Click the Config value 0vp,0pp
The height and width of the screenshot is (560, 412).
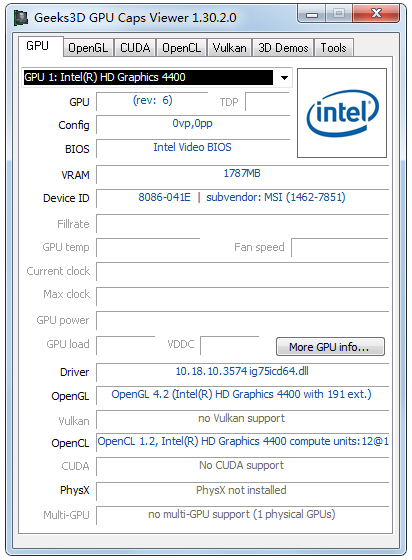193,124
